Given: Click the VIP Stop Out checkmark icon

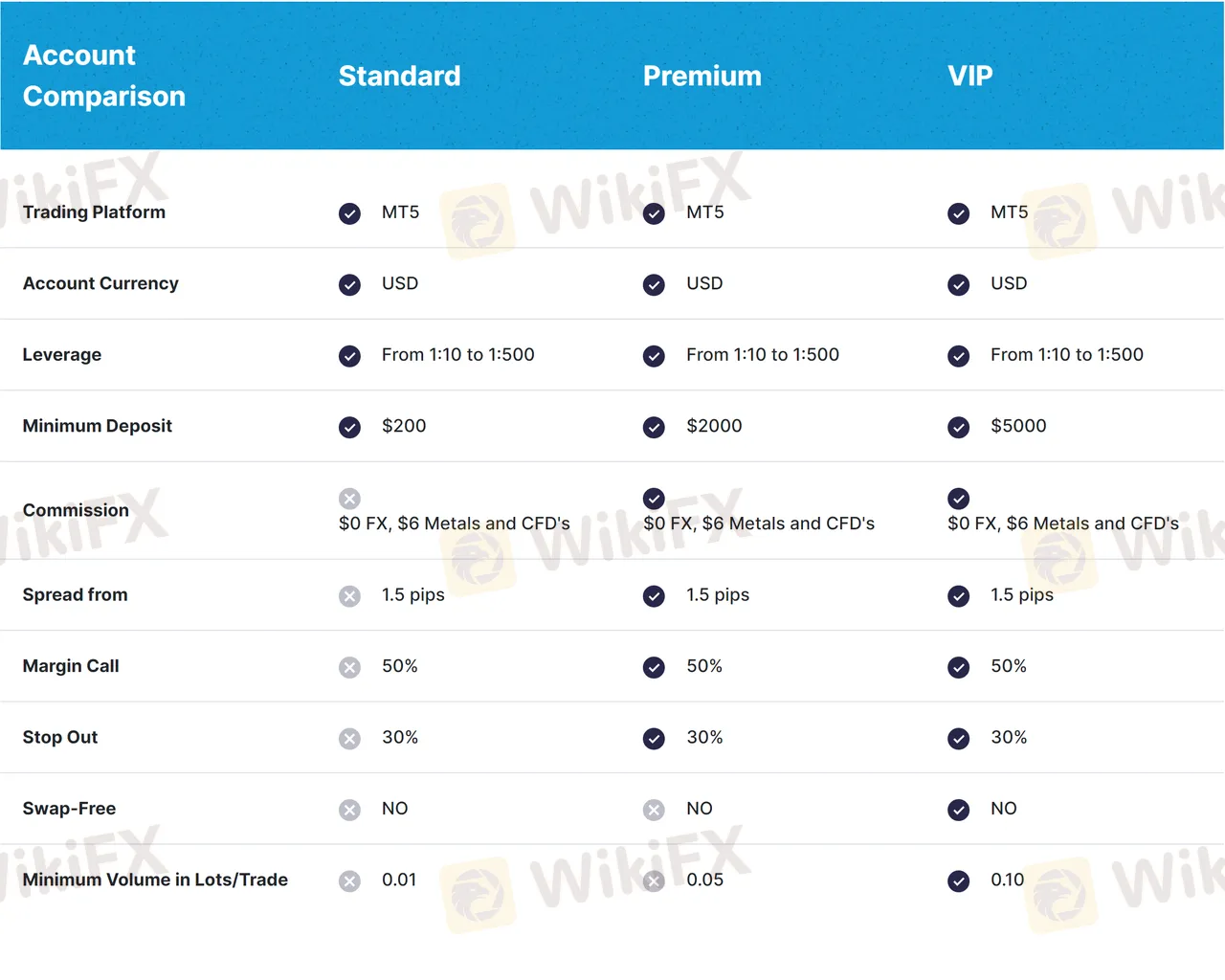Looking at the screenshot, I should tap(958, 738).
